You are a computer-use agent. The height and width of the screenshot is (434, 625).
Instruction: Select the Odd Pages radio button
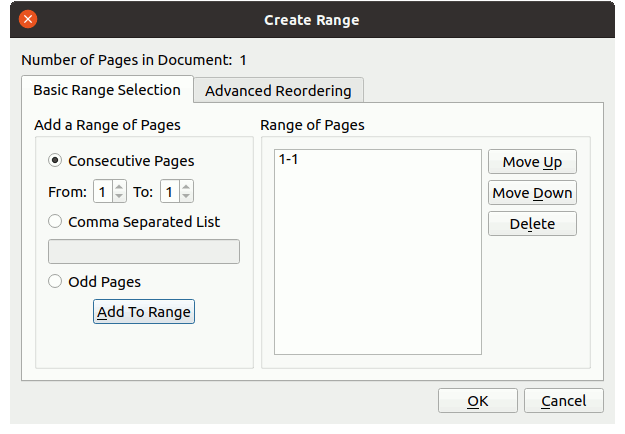(x=55, y=282)
